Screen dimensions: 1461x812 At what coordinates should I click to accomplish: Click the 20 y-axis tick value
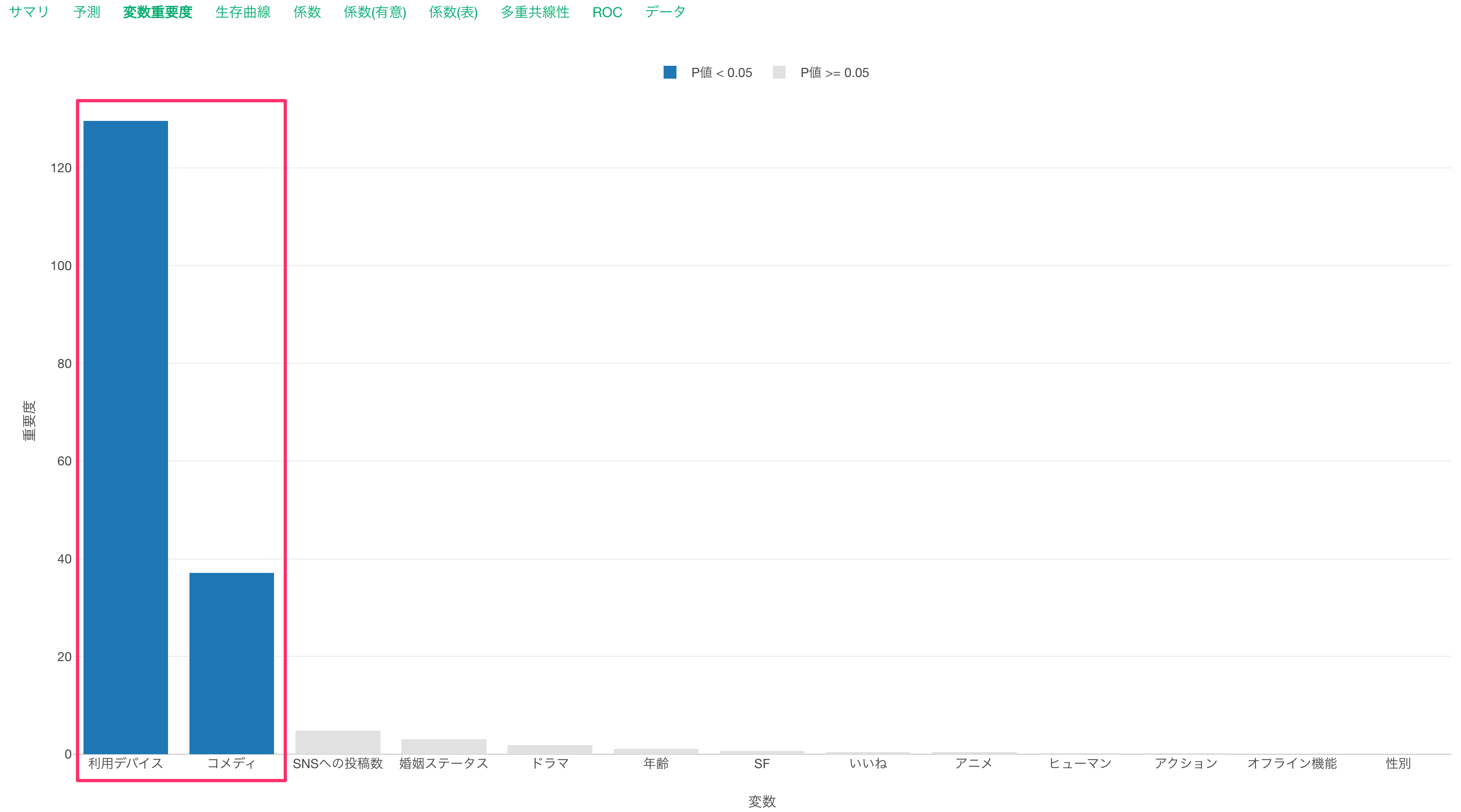pyautogui.click(x=65, y=657)
